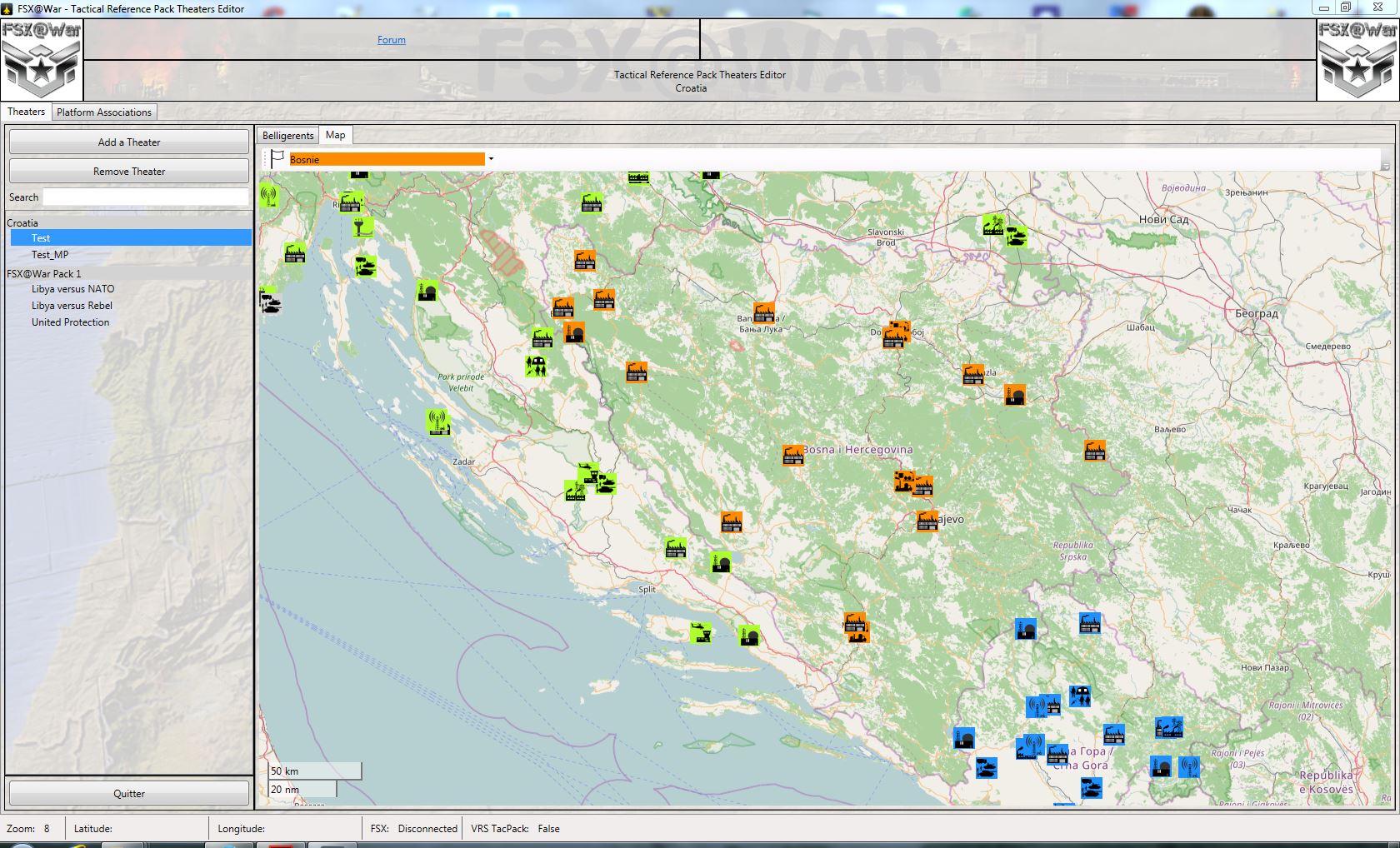Image resolution: width=1400 pixels, height=848 pixels.
Task: Switch to the Belligerents tab
Action: (x=288, y=136)
